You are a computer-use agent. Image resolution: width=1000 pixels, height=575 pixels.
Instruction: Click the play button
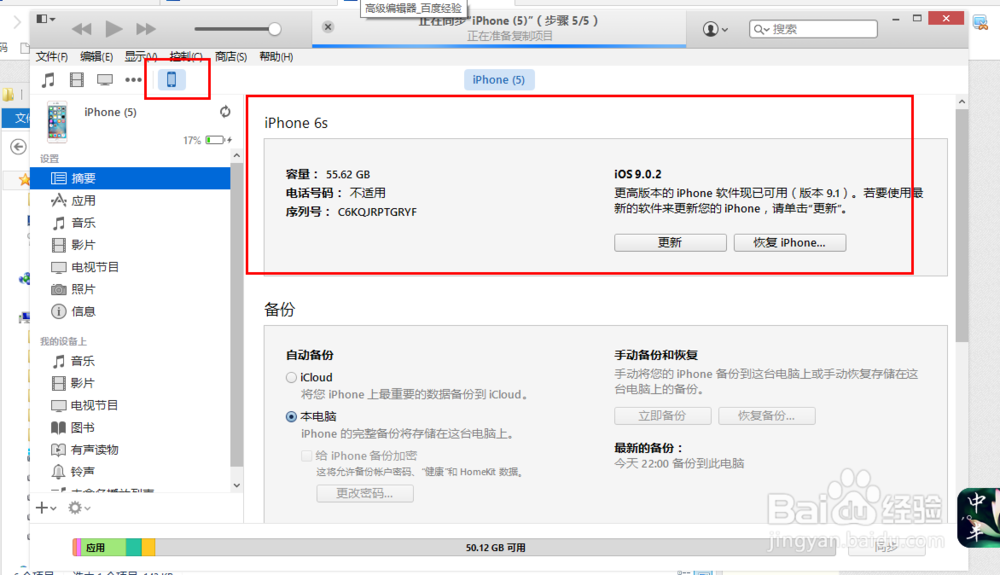coord(114,29)
